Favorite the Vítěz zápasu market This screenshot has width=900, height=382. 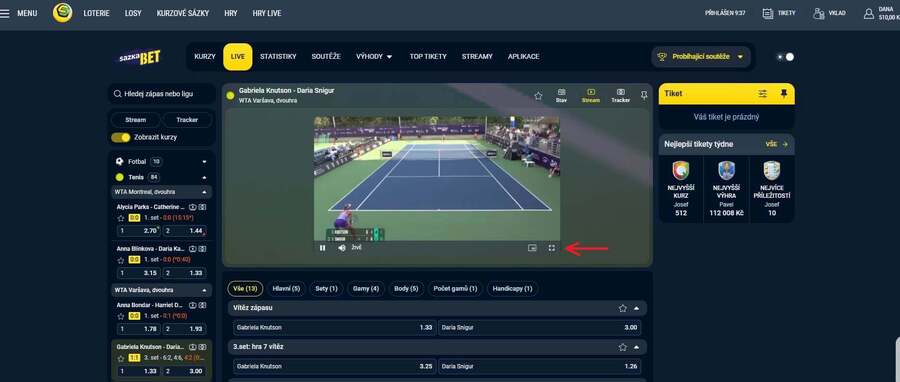(623, 308)
